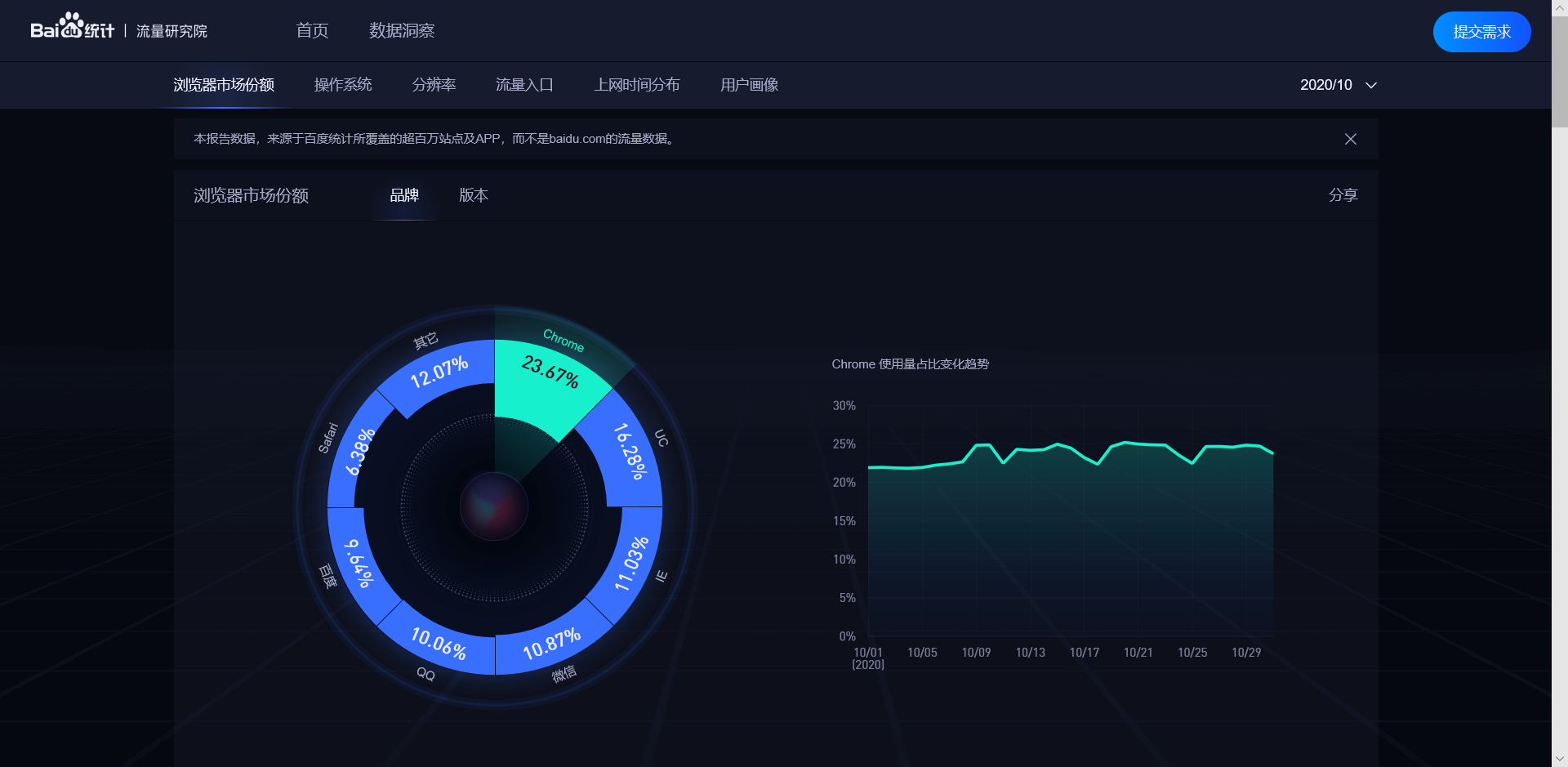Click the center orb of donut chart
This screenshot has width=1568, height=767.
pos(494,506)
